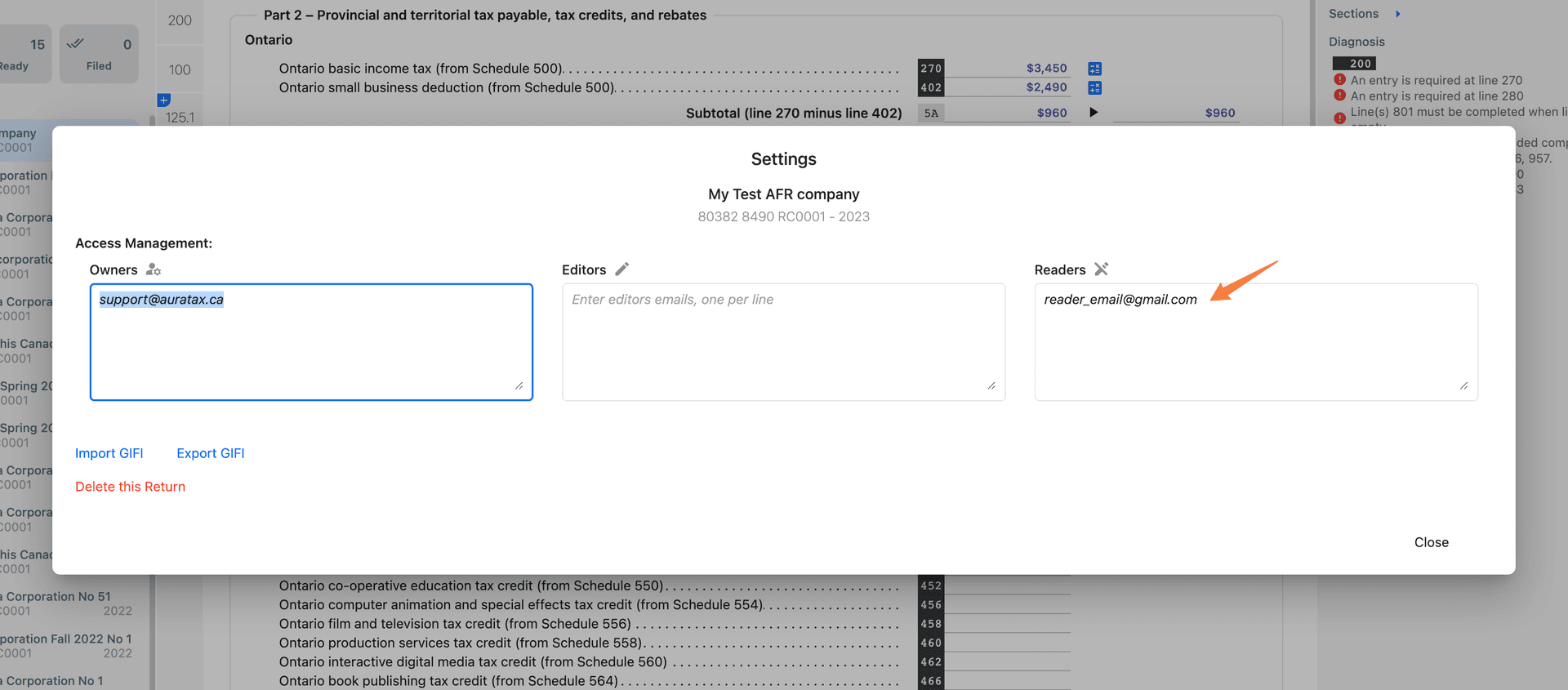The height and width of the screenshot is (690, 1568).
Task: Choose Delete this Return
Action: coord(131,487)
